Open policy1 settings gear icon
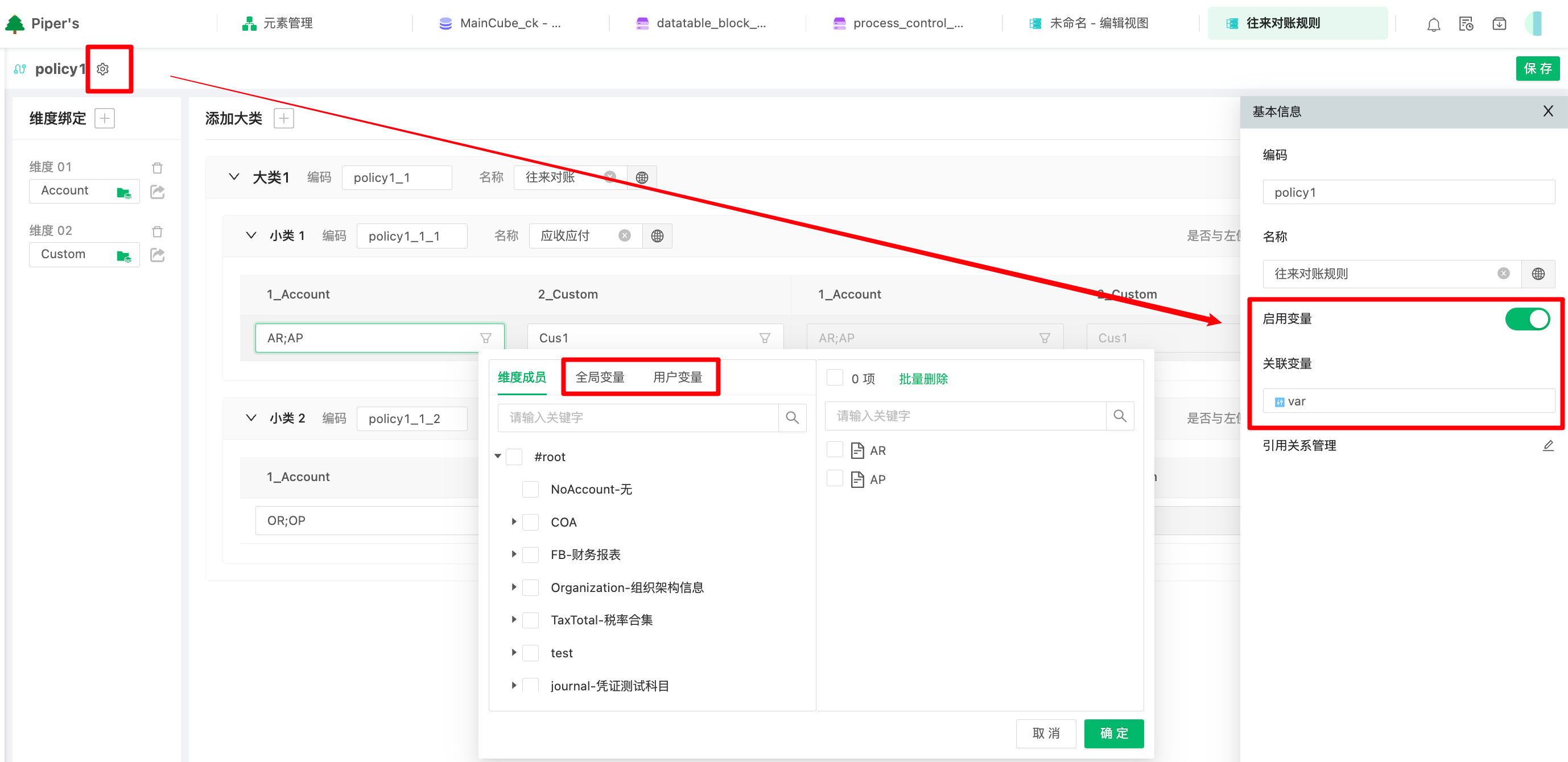The image size is (1568, 762). [x=103, y=69]
